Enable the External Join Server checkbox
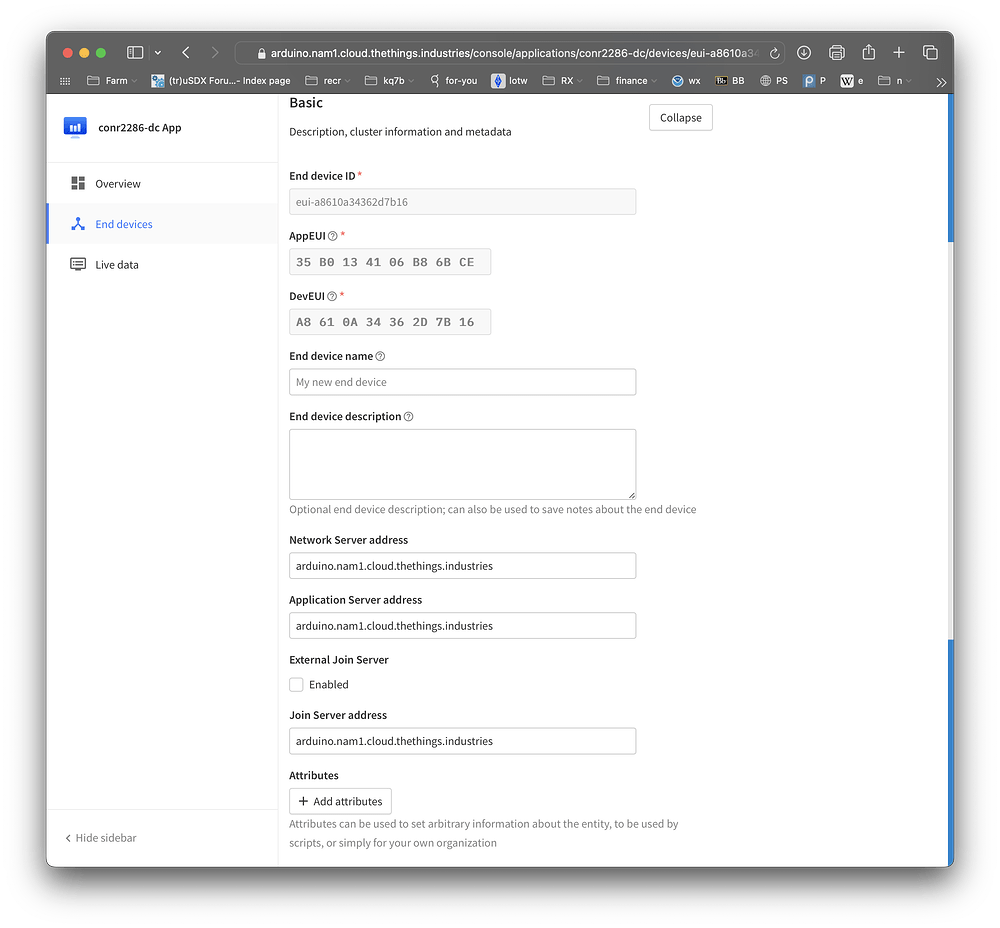Screen dimensions: 1000x928 [296, 684]
